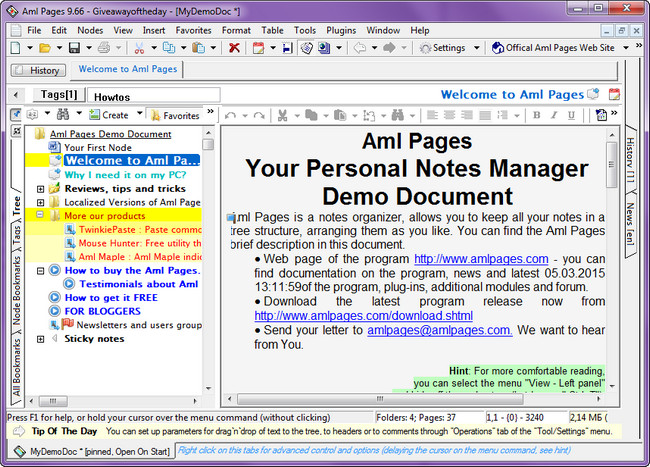
Task: Click the navigate Forward arrow icon
Action: pos(389,48)
